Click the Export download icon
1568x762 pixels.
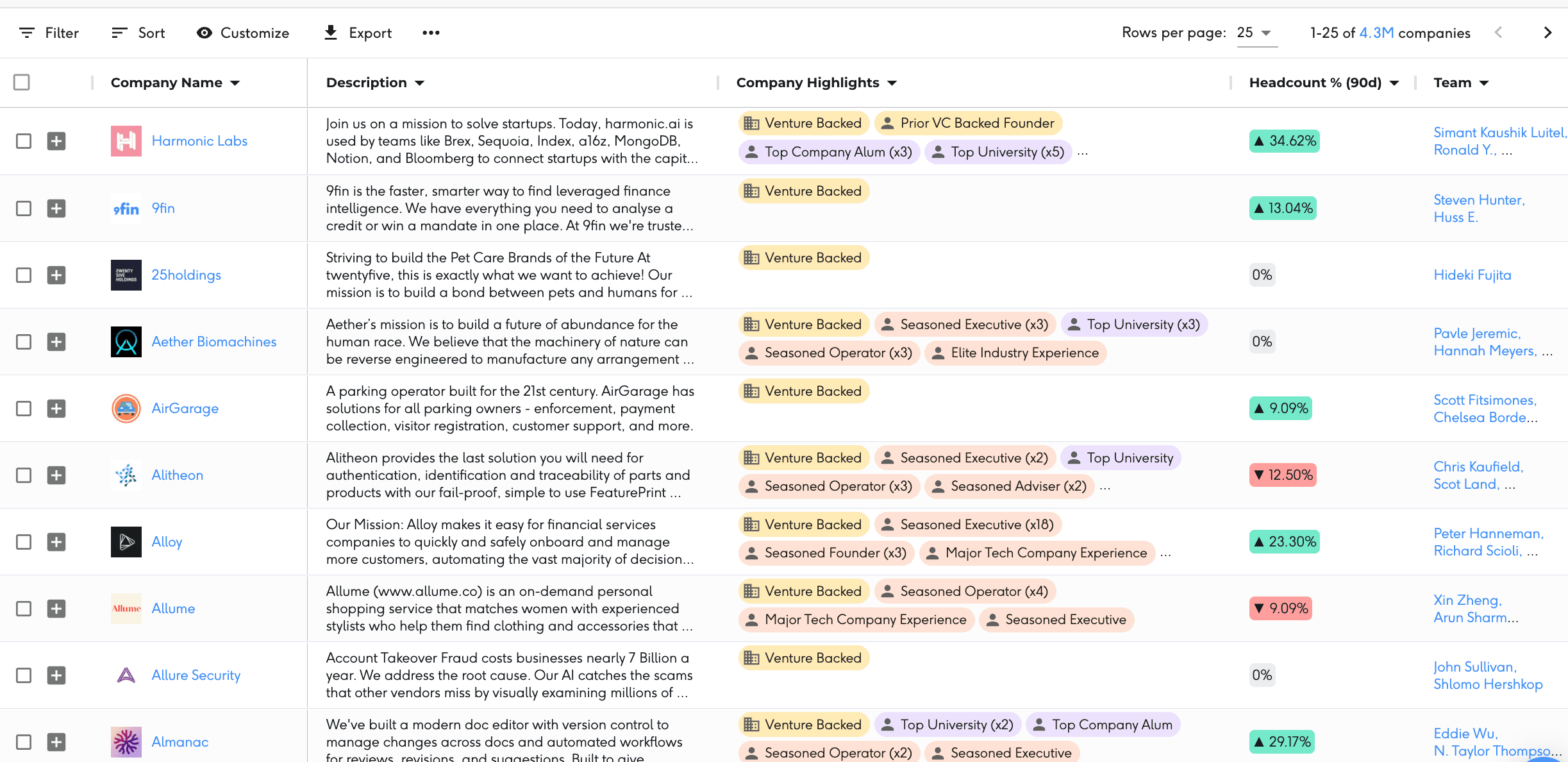pos(331,33)
